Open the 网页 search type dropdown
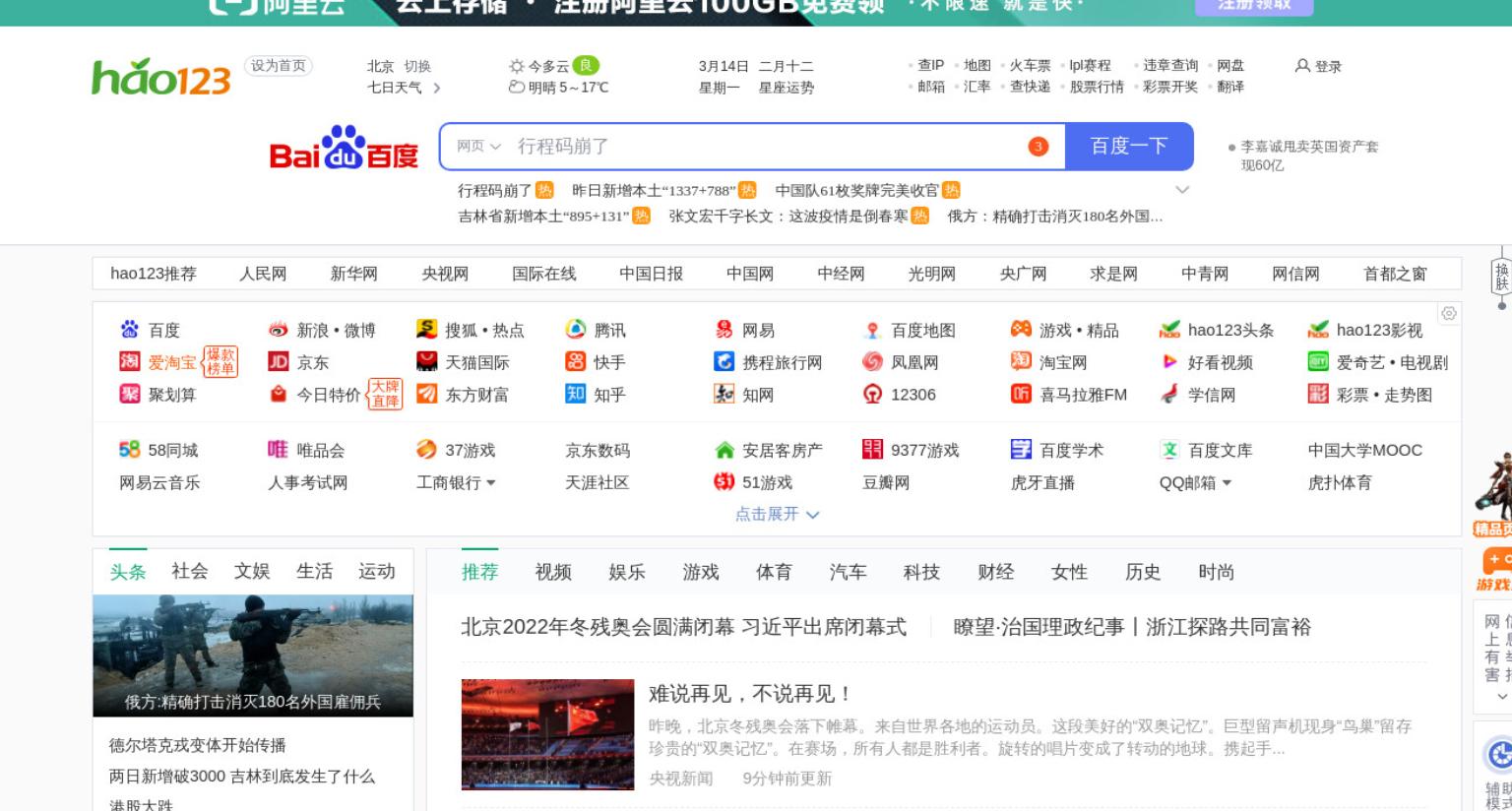The width and height of the screenshot is (1512, 811). 478,147
